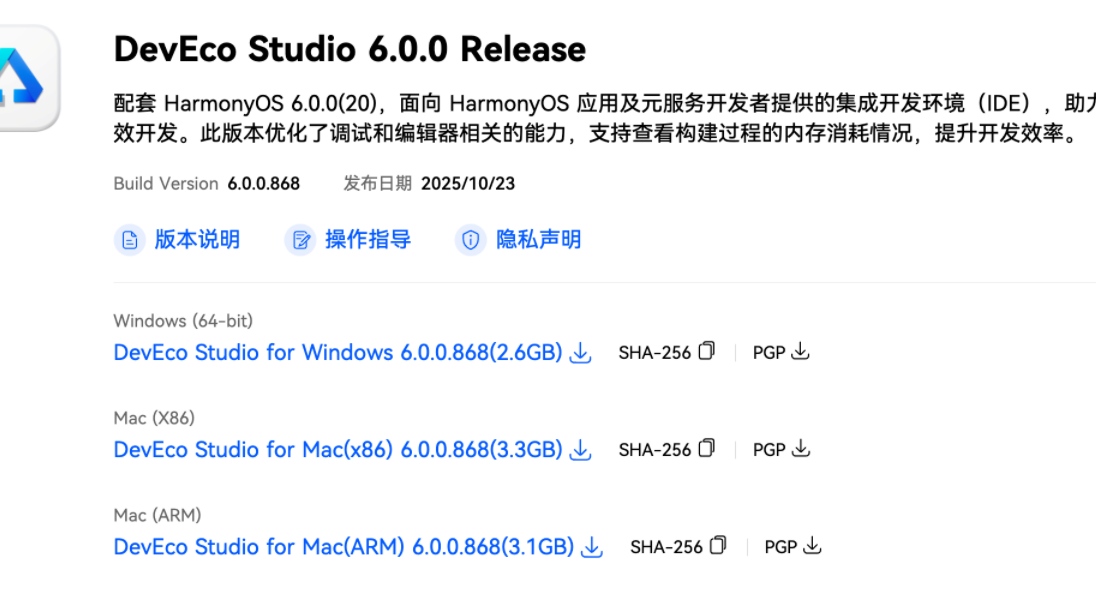Click download icon for Mac(ARM) installer

pos(592,547)
